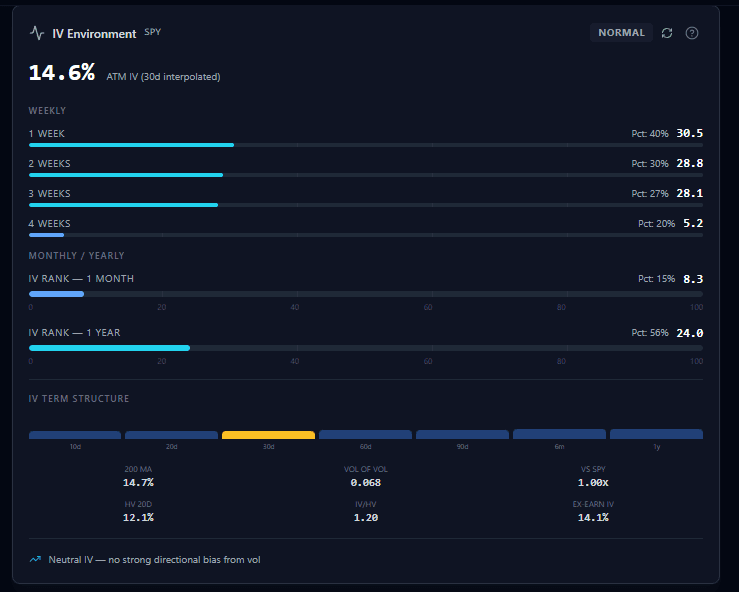
Task: Click the EX-EARN IV value 14.1%
Action: 593,518
